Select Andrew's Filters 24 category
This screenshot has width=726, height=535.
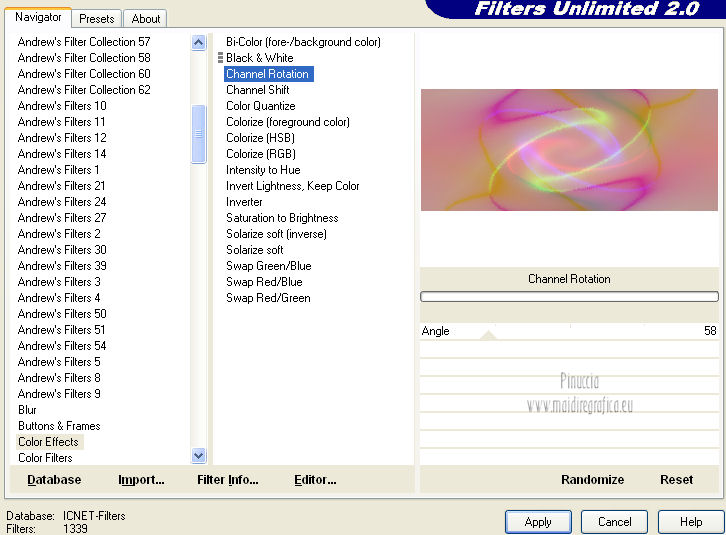tap(62, 202)
